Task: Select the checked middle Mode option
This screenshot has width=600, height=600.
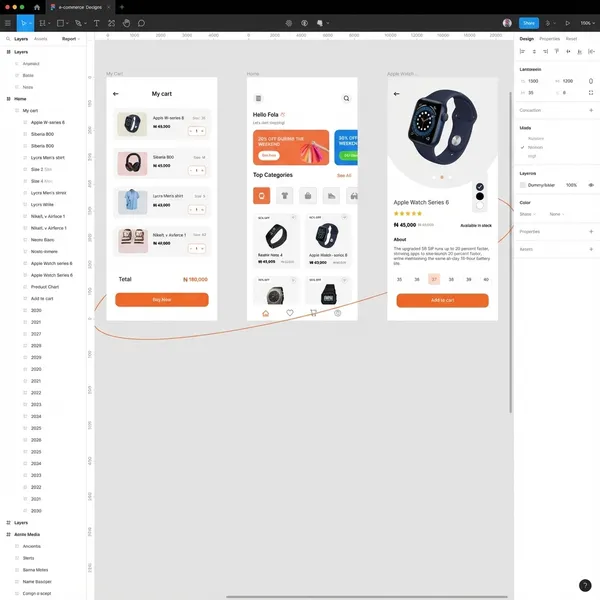Action: click(535, 147)
